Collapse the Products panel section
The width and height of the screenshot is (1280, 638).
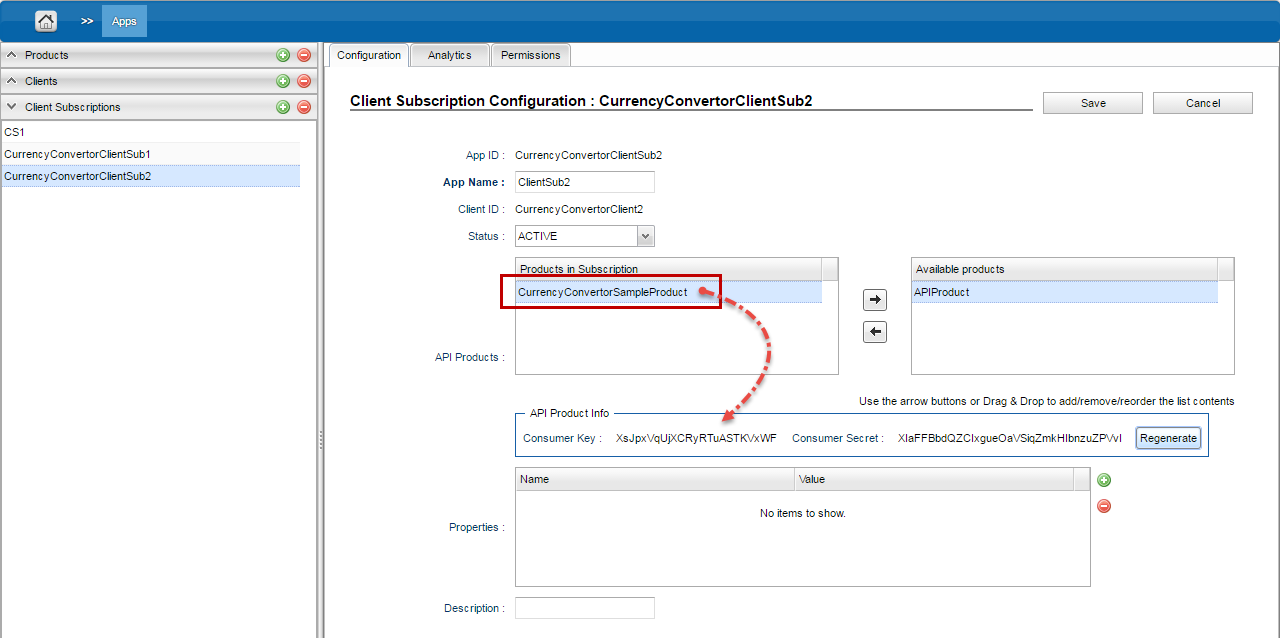12,55
